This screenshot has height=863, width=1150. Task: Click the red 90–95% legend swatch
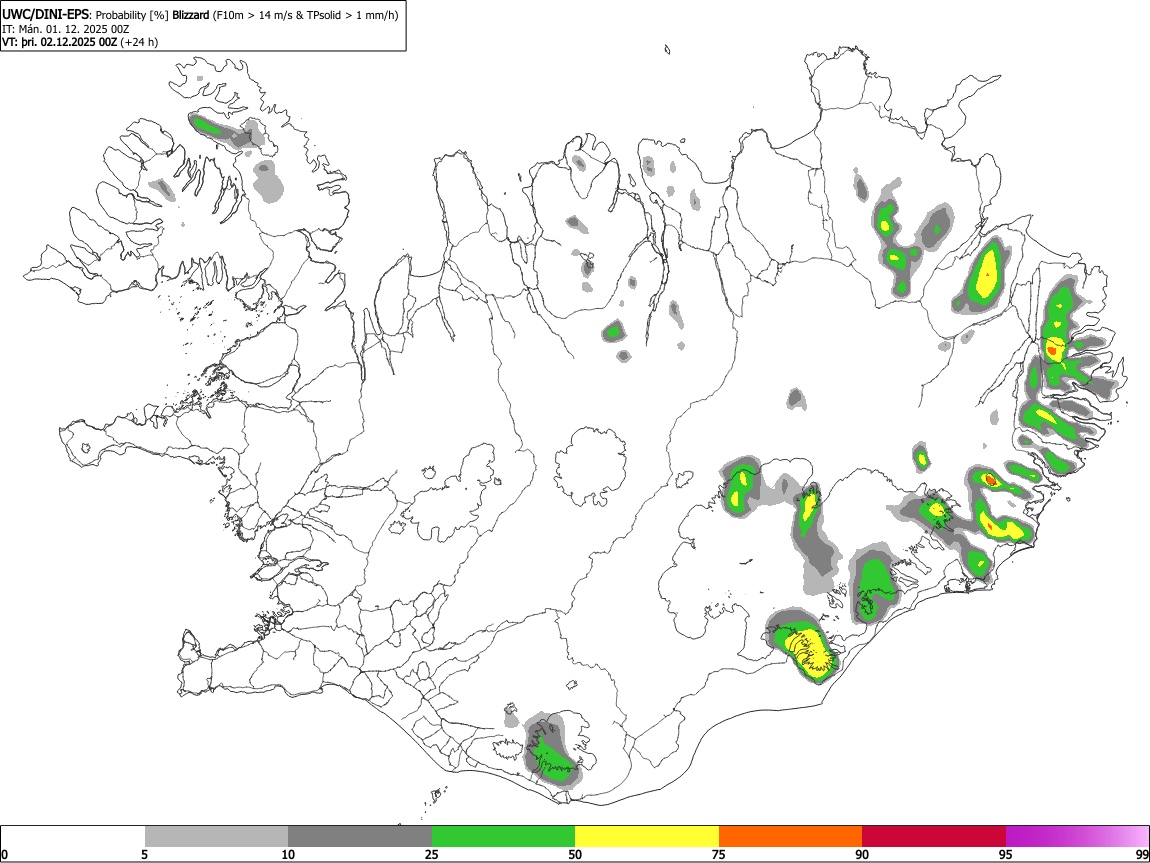pyautogui.click(x=934, y=836)
